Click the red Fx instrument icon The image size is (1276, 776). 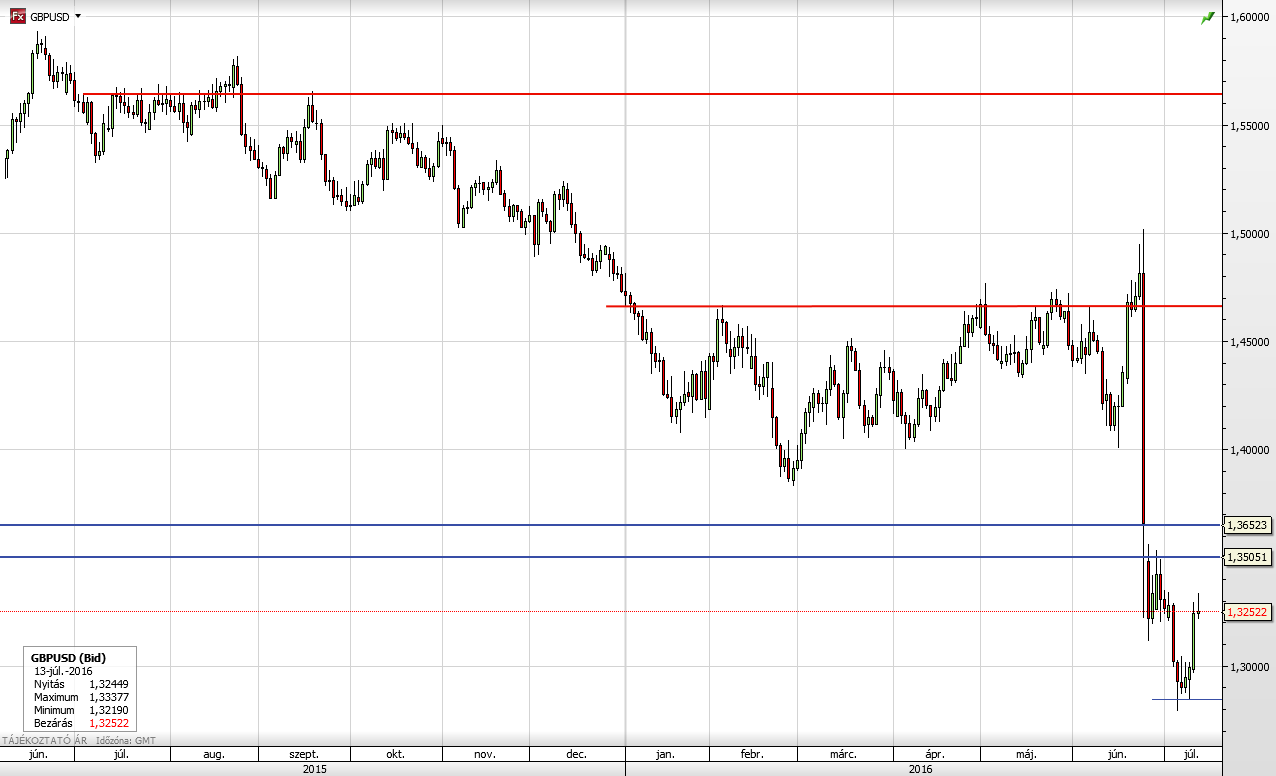pyautogui.click(x=17, y=16)
